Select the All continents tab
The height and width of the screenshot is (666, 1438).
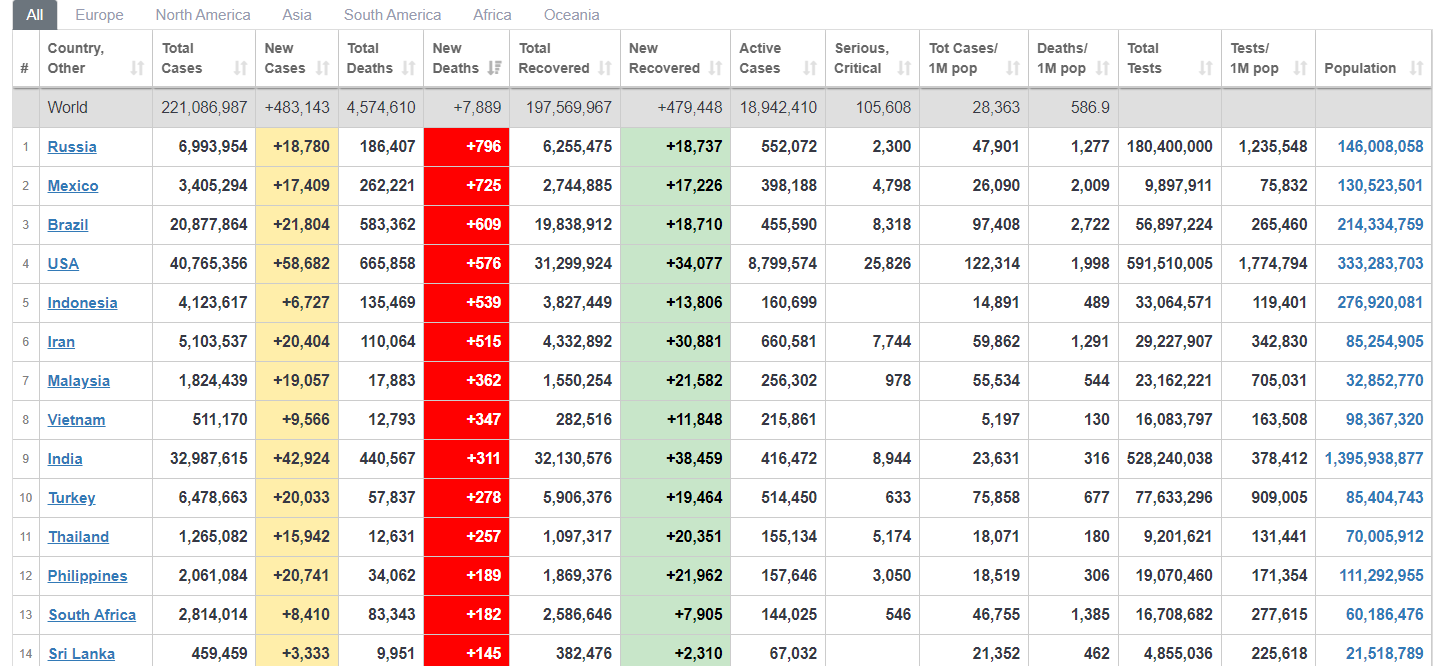point(35,15)
